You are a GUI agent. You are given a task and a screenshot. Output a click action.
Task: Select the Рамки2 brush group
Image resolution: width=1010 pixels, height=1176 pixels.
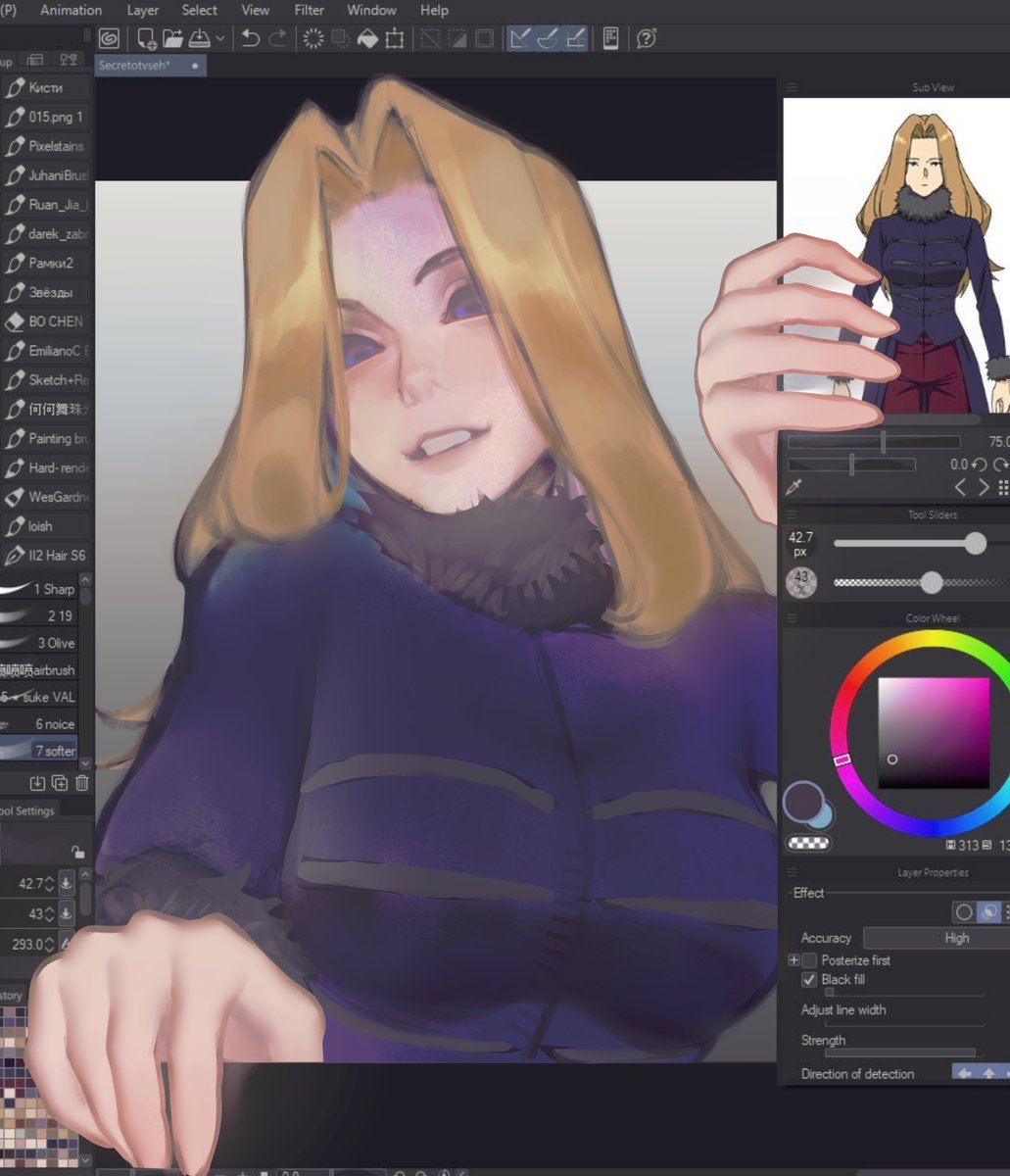[45, 263]
